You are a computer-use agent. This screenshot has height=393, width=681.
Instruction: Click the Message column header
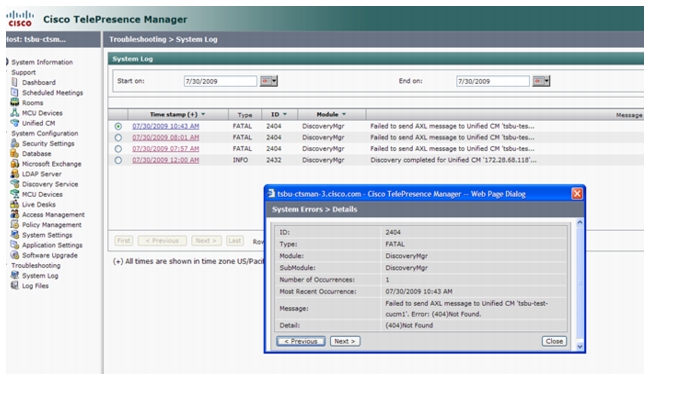coord(629,115)
